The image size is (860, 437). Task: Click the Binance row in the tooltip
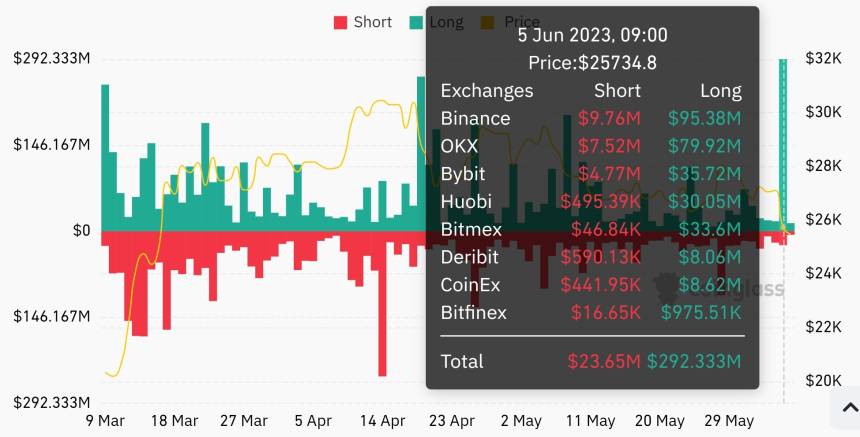pyautogui.click(x=592, y=118)
